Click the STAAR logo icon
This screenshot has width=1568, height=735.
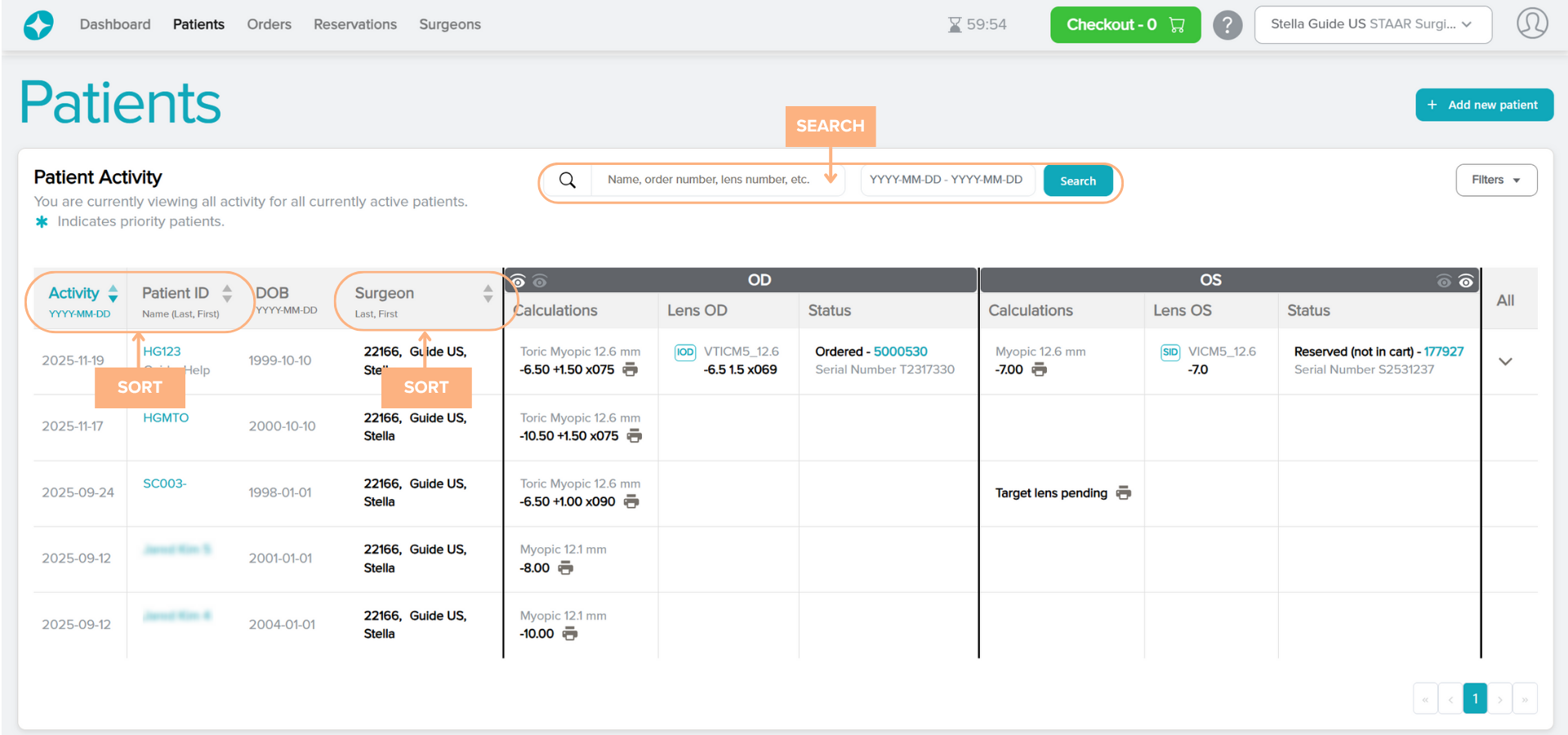point(38,25)
